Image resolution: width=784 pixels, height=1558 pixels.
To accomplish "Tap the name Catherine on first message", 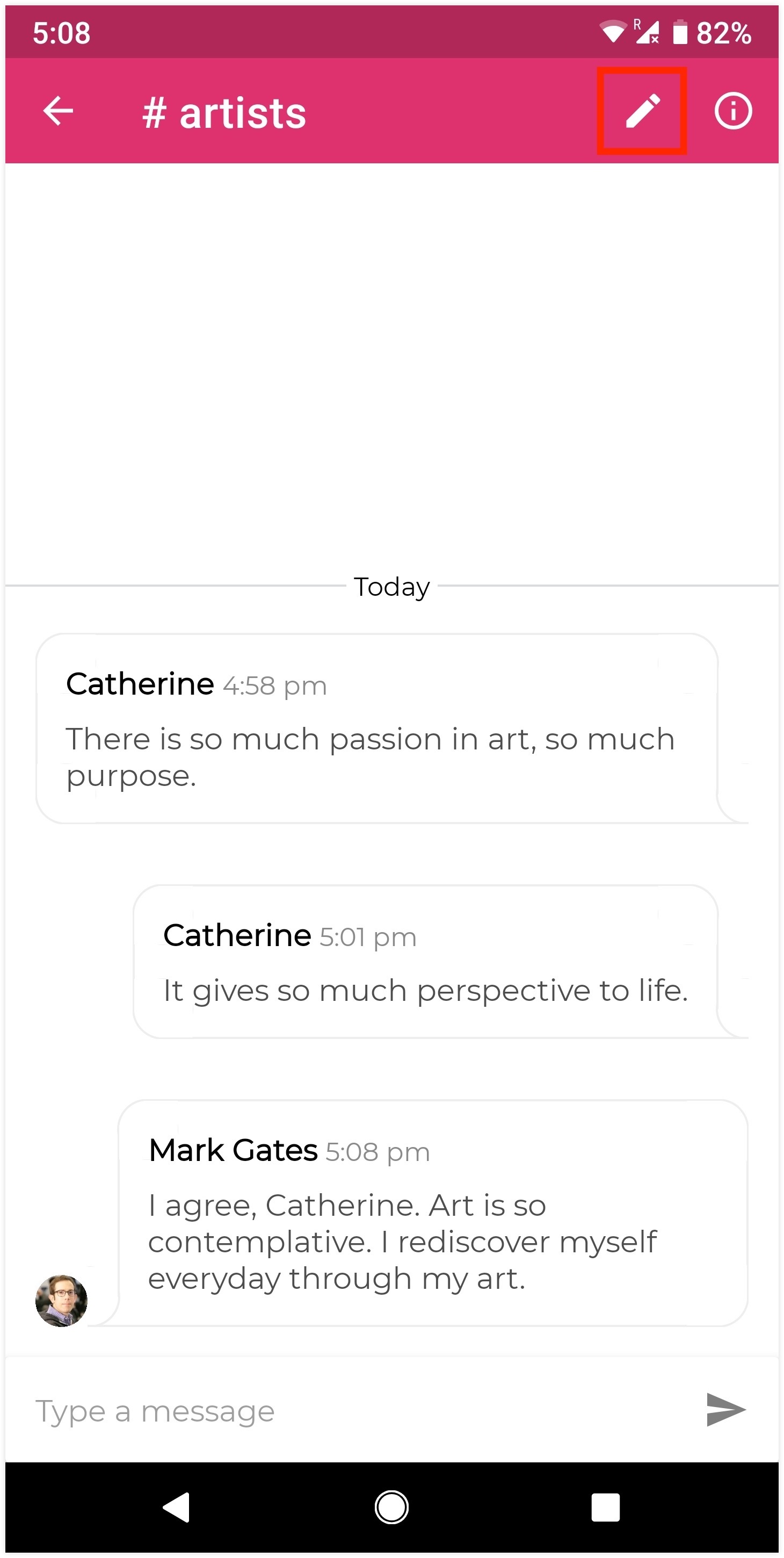I will [140, 684].
